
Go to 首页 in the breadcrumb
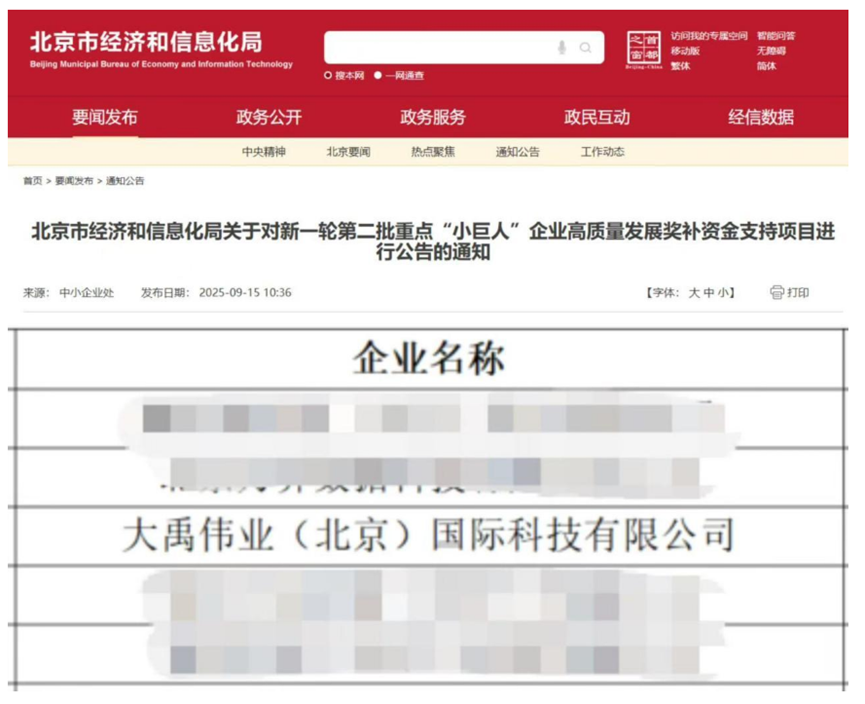[33, 180]
